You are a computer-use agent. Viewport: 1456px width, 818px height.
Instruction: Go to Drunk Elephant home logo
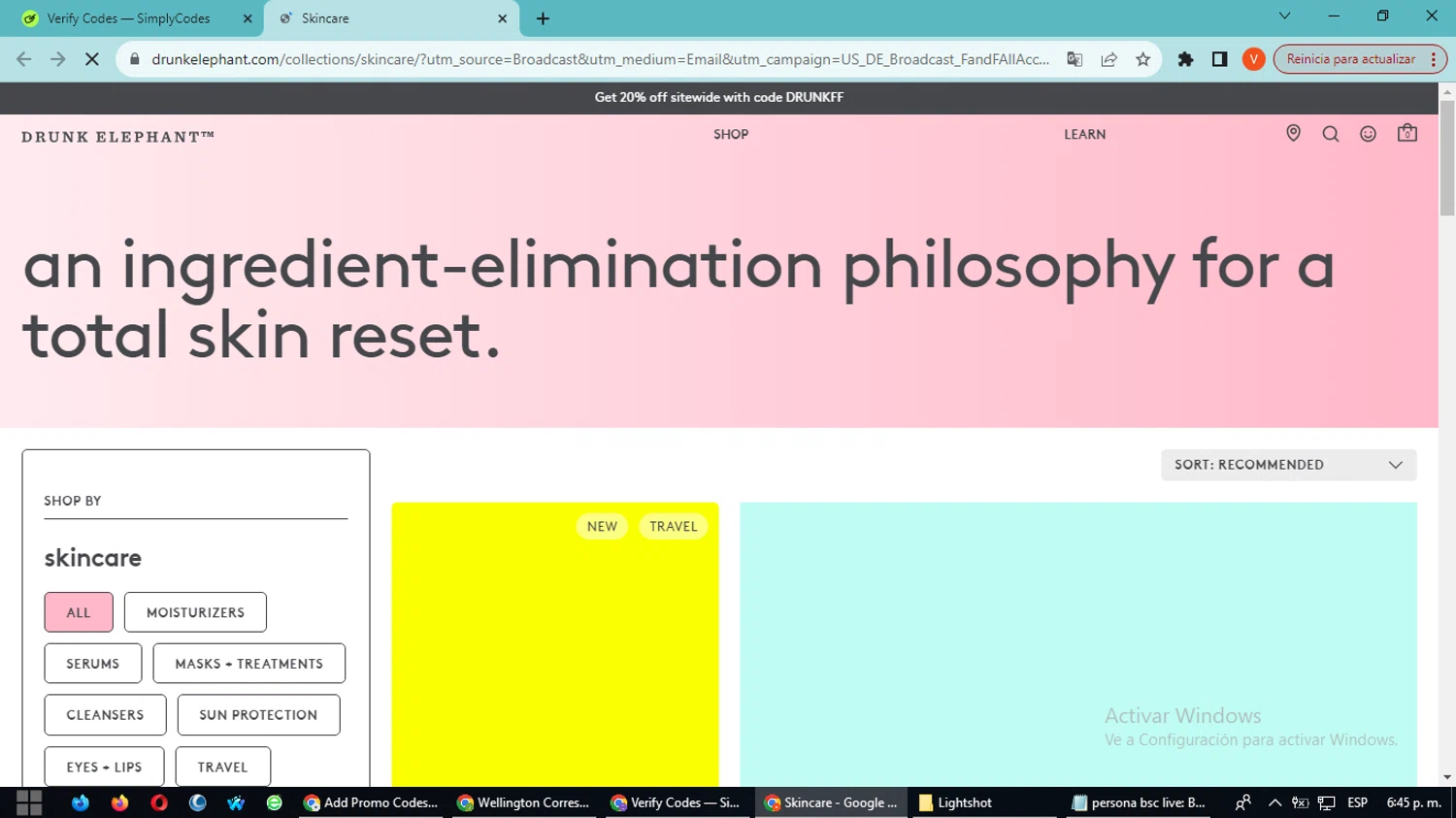(118, 137)
